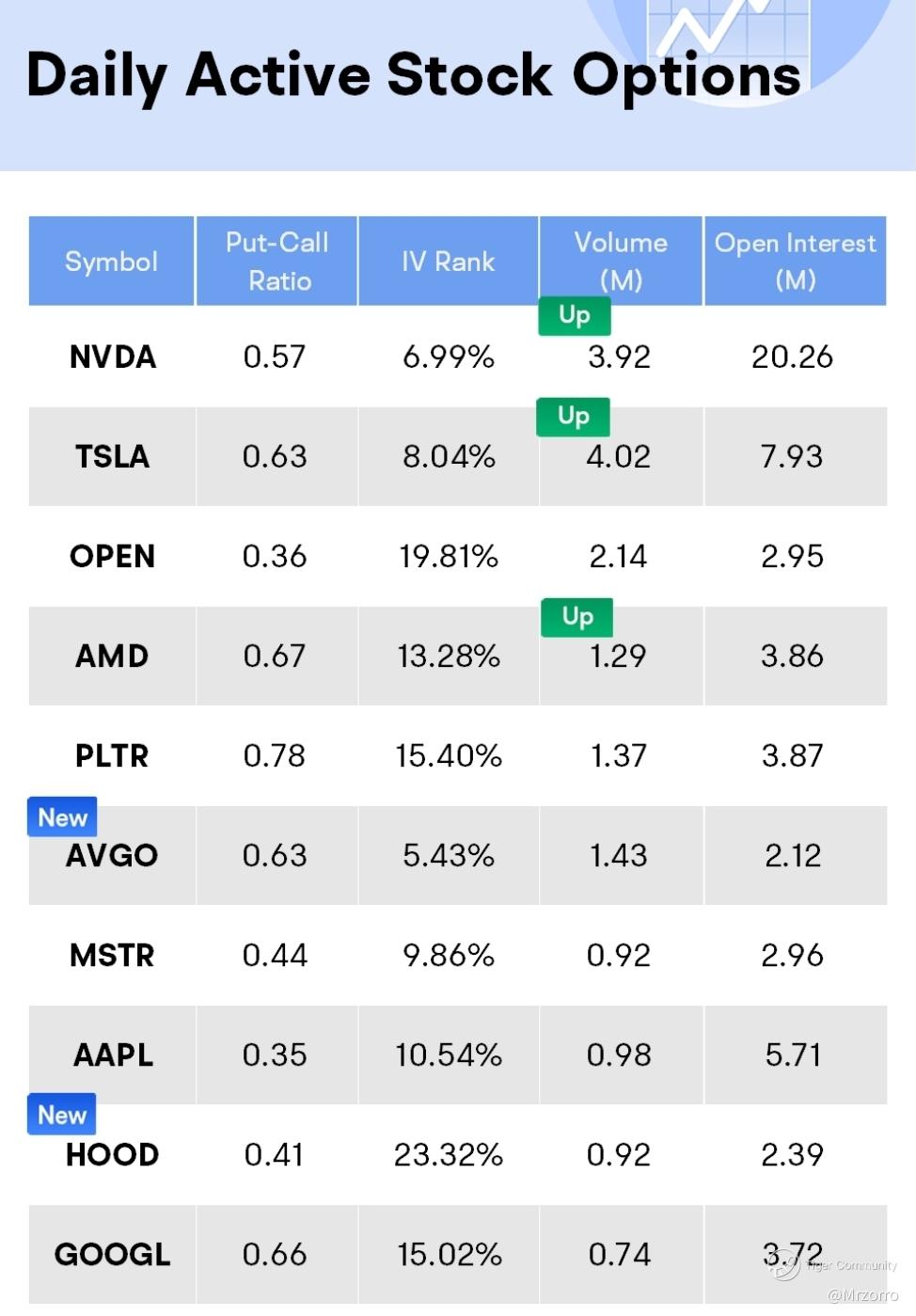The height and width of the screenshot is (1316, 916).
Task: Click the MSTR put-call ratio 0.44
Action: (275, 956)
